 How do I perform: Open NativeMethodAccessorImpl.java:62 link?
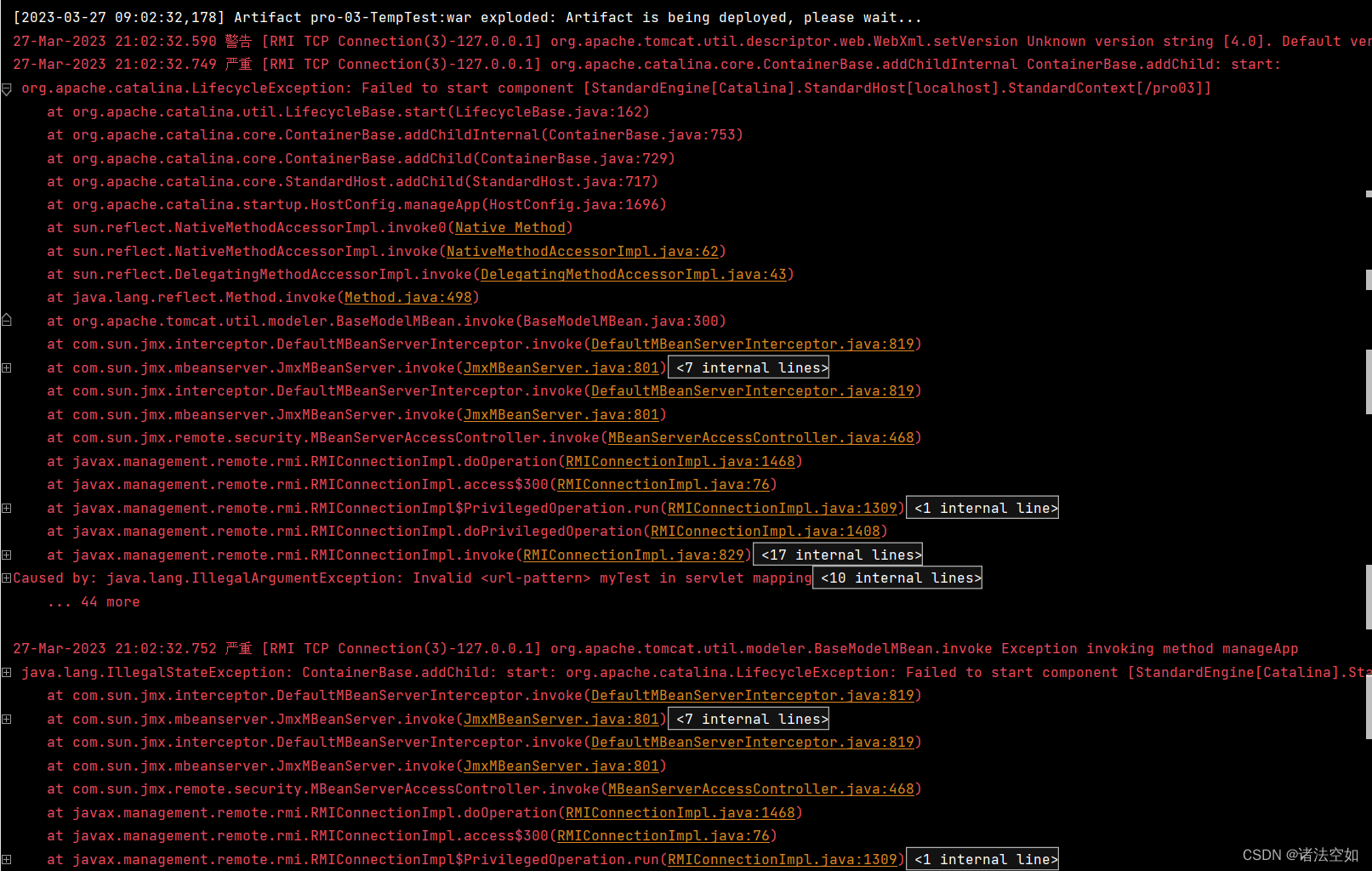[584, 251]
